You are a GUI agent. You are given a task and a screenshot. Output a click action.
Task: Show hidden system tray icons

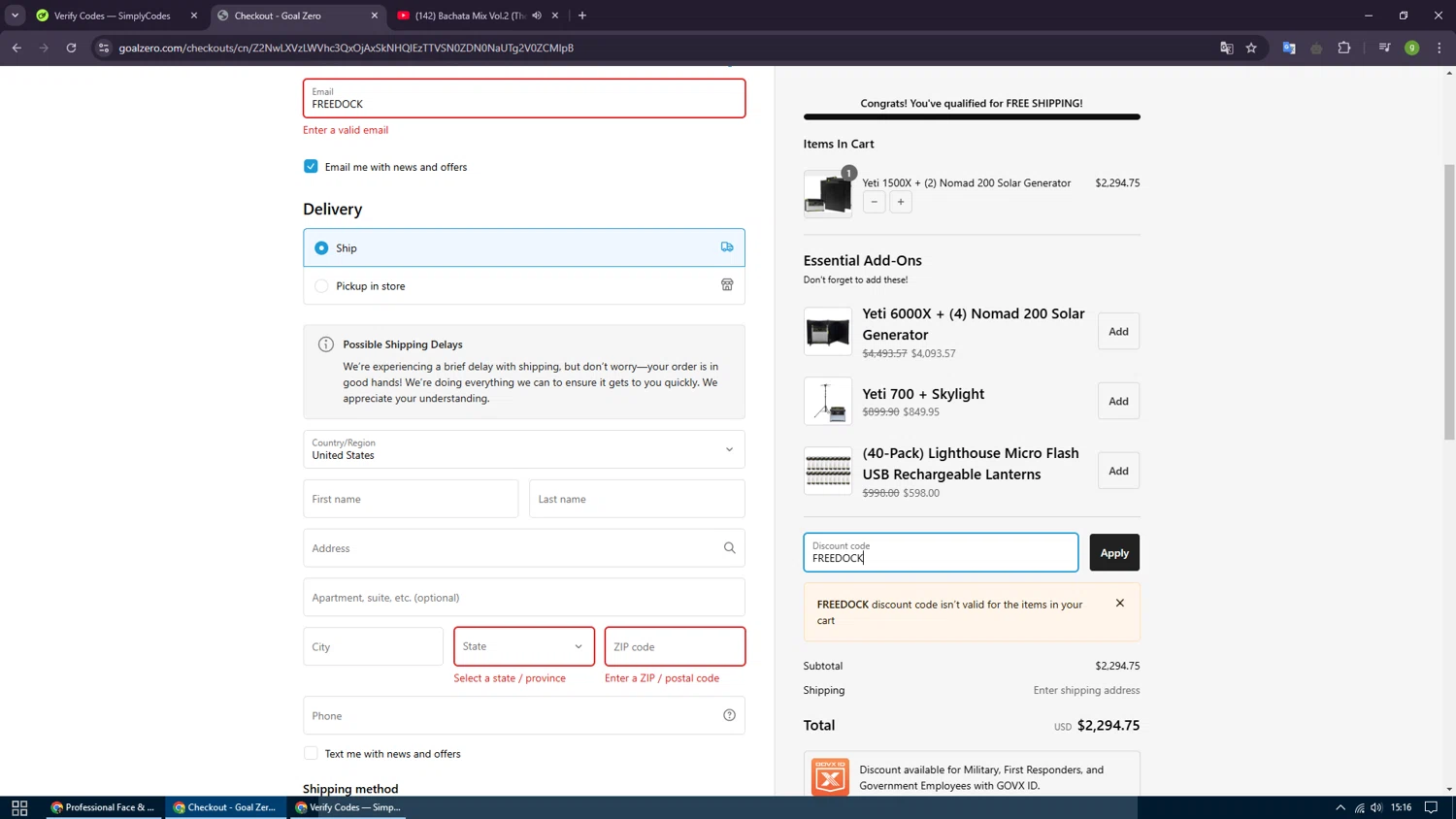(1340, 807)
